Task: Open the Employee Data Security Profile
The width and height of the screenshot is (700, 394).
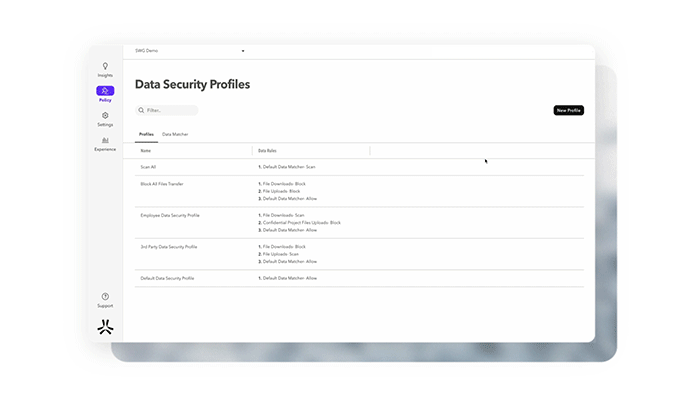Action: [x=359, y=223]
